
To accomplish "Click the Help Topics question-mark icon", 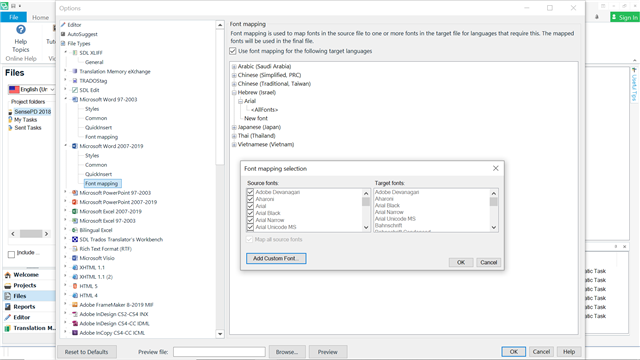I will [x=20, y=29].
